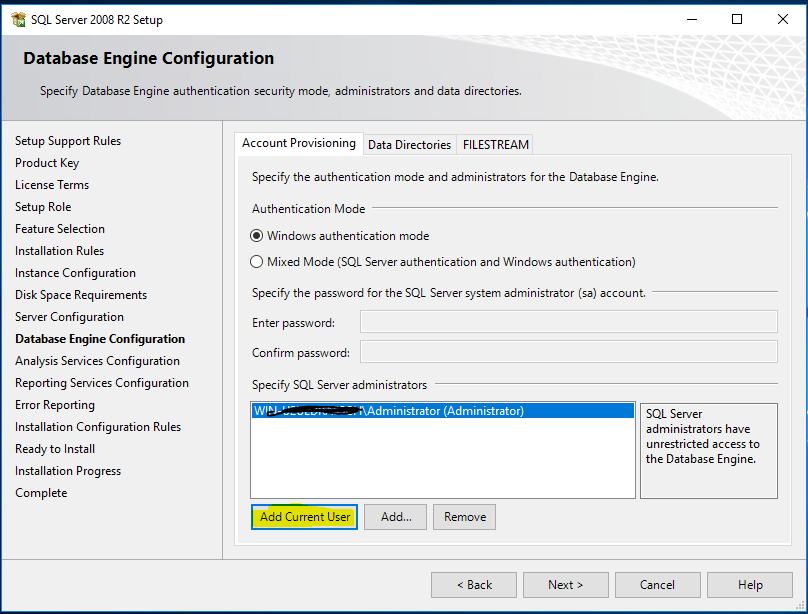Image resolution: width=808 pixels, height=614 pixels.
Task: Click Database Engine Configuration step
Action: click(100, 339)
